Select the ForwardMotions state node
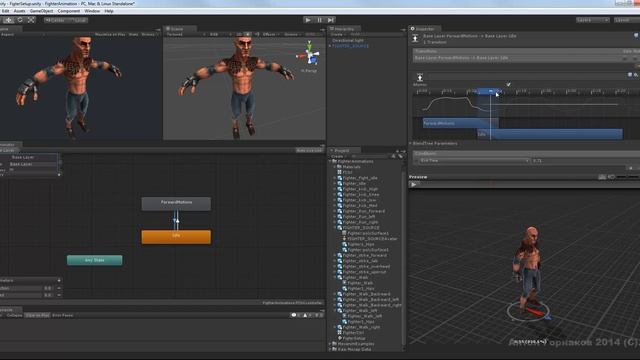 point(176,204)
